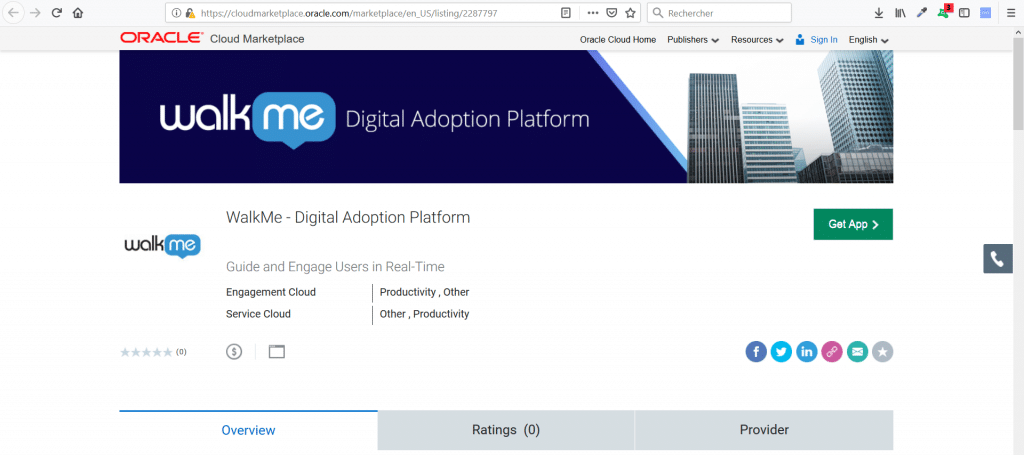This screenshot has width=1024, height=455.
Task: Click the listing title 'WalkMe - Digital Adoption Platform'
Action: (348, 217)
